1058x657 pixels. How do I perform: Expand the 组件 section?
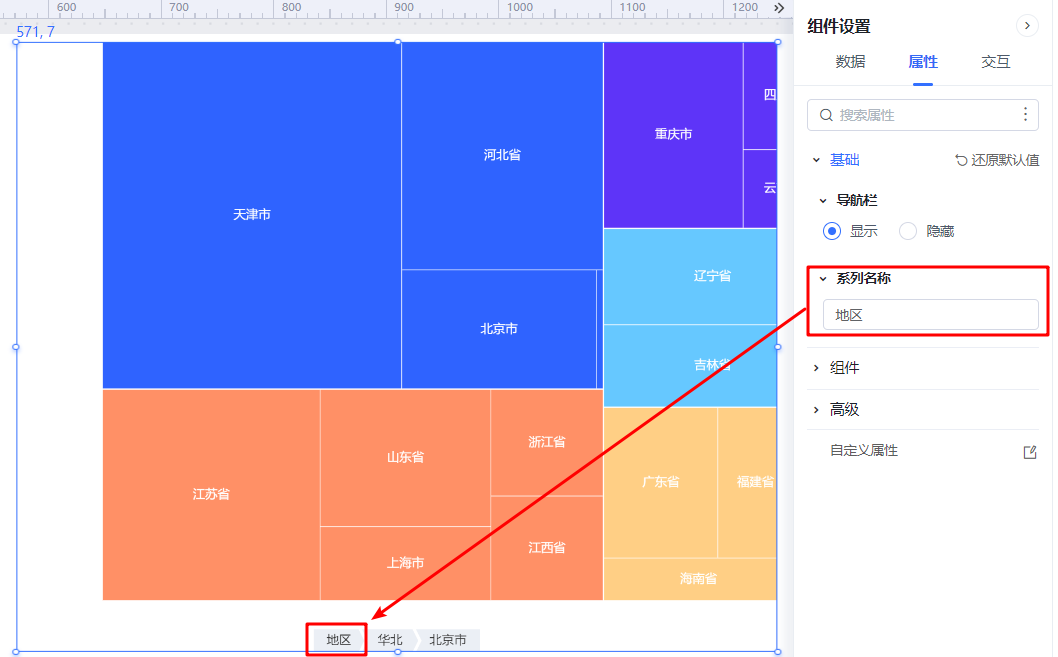point(816,368)
